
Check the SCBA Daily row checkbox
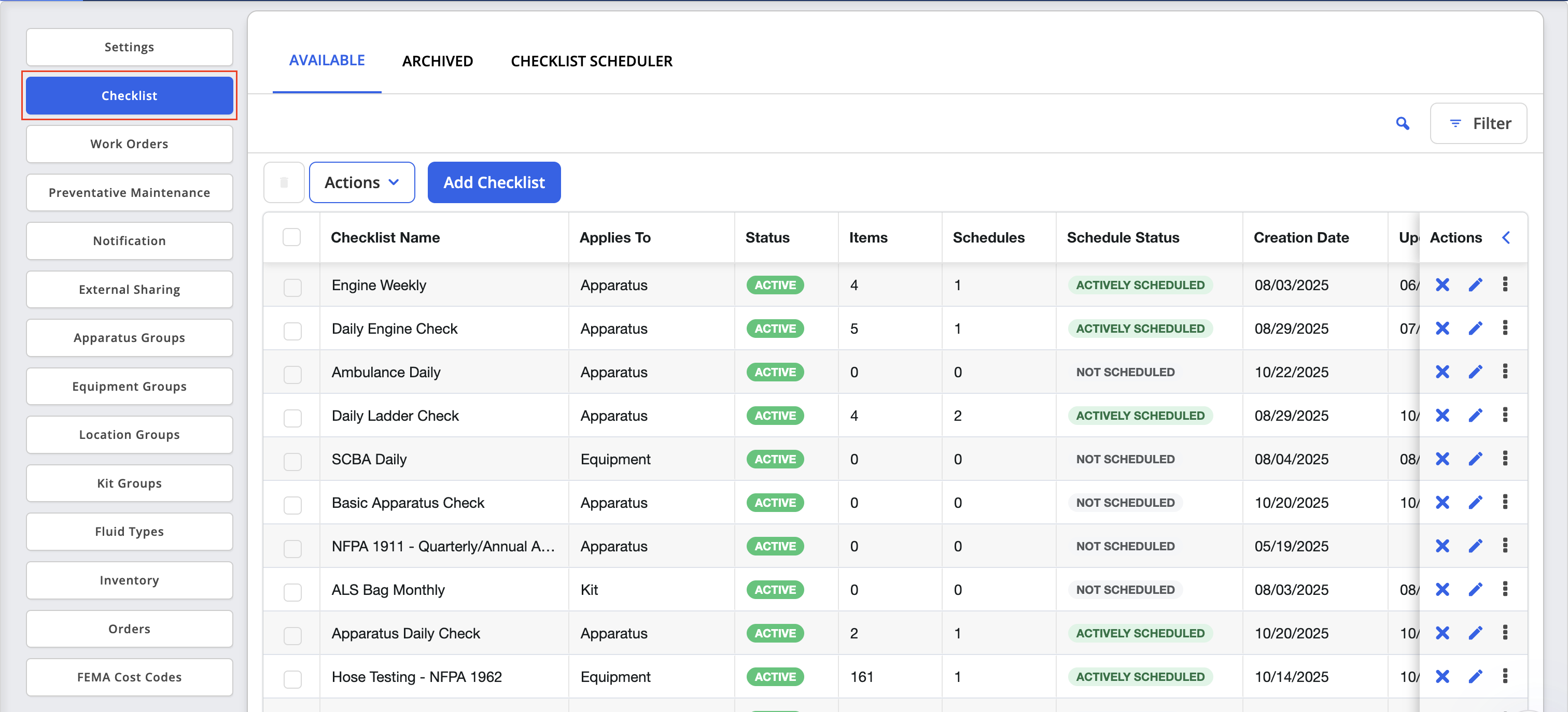(293, 461)
